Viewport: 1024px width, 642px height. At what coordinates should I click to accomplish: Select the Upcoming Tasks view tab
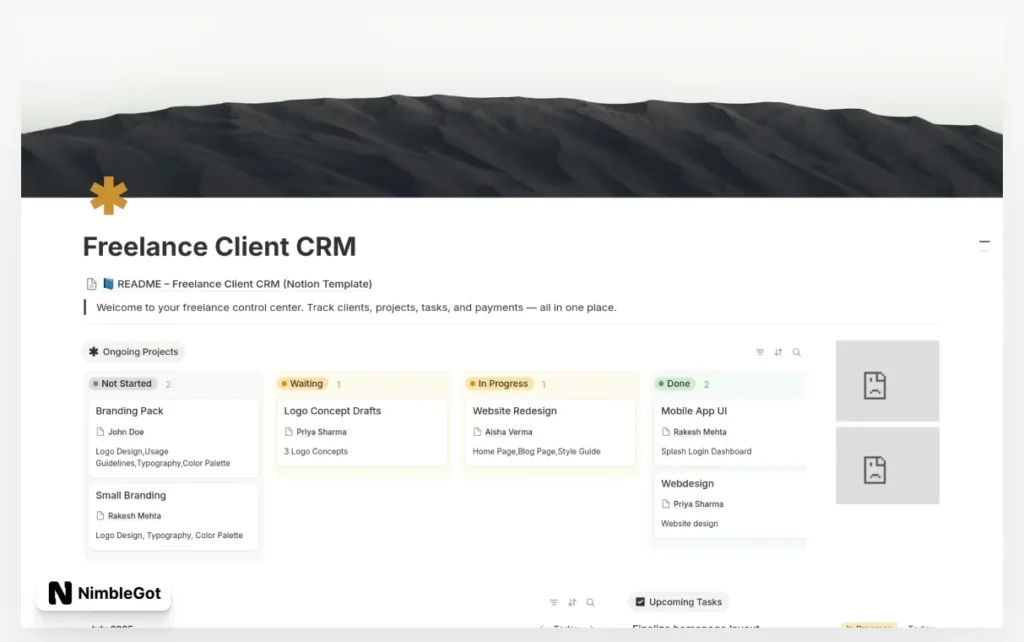[679, 602]
